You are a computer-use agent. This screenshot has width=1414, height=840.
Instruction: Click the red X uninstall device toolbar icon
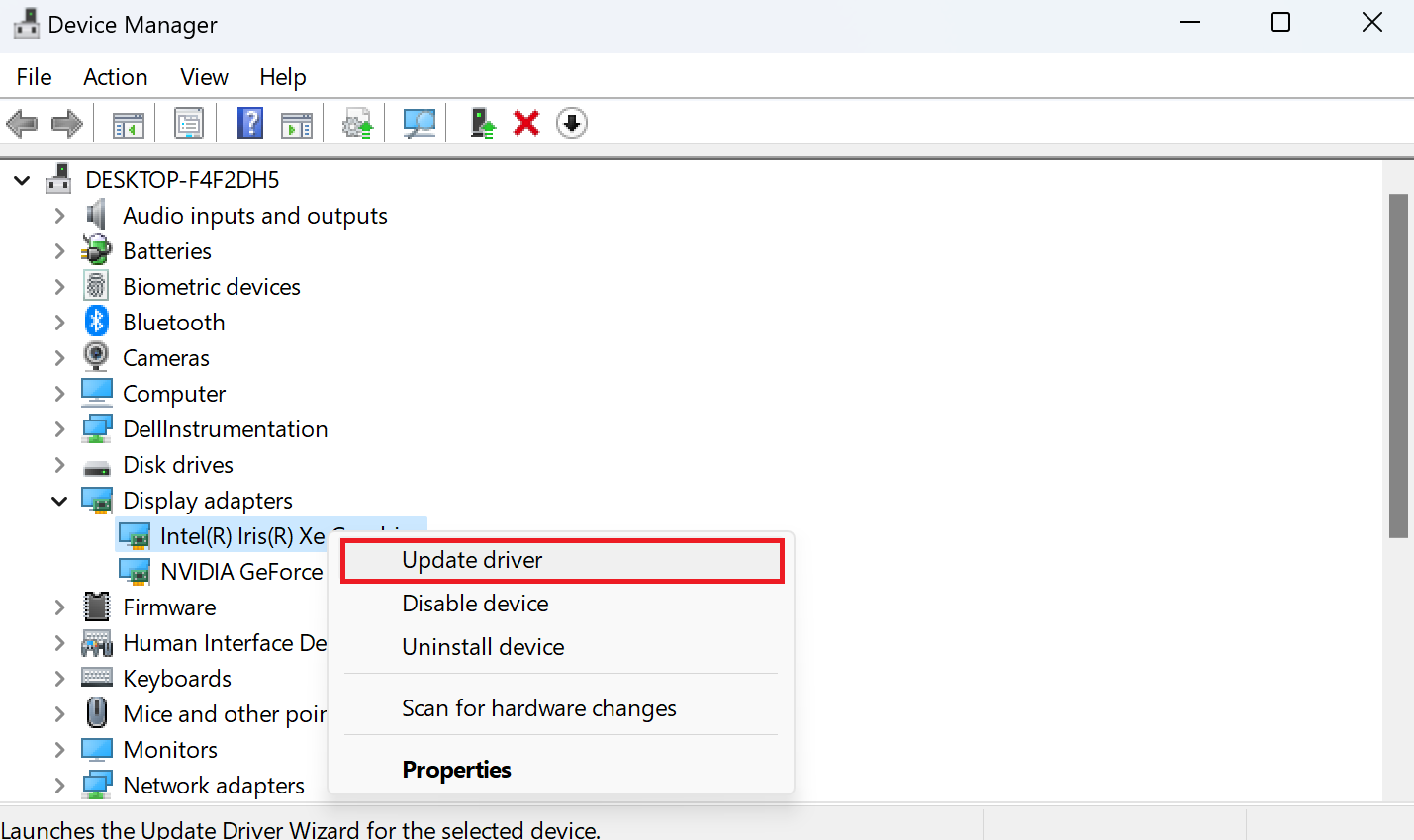coord(525,123)
